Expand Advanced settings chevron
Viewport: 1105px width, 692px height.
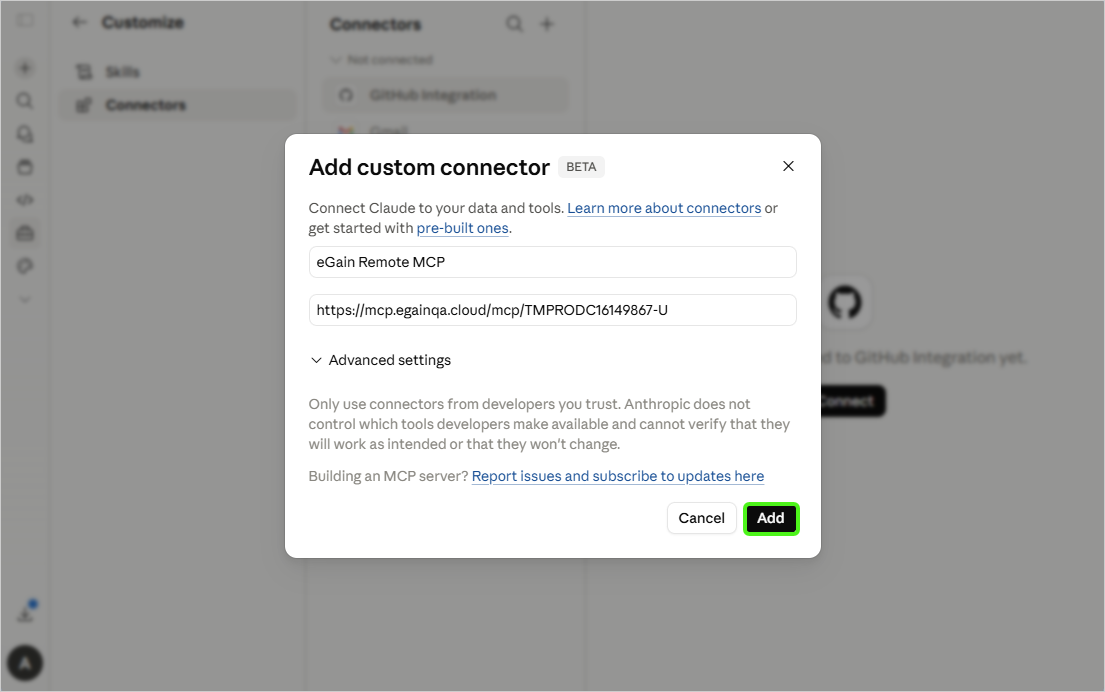click(x=316, y=360)
